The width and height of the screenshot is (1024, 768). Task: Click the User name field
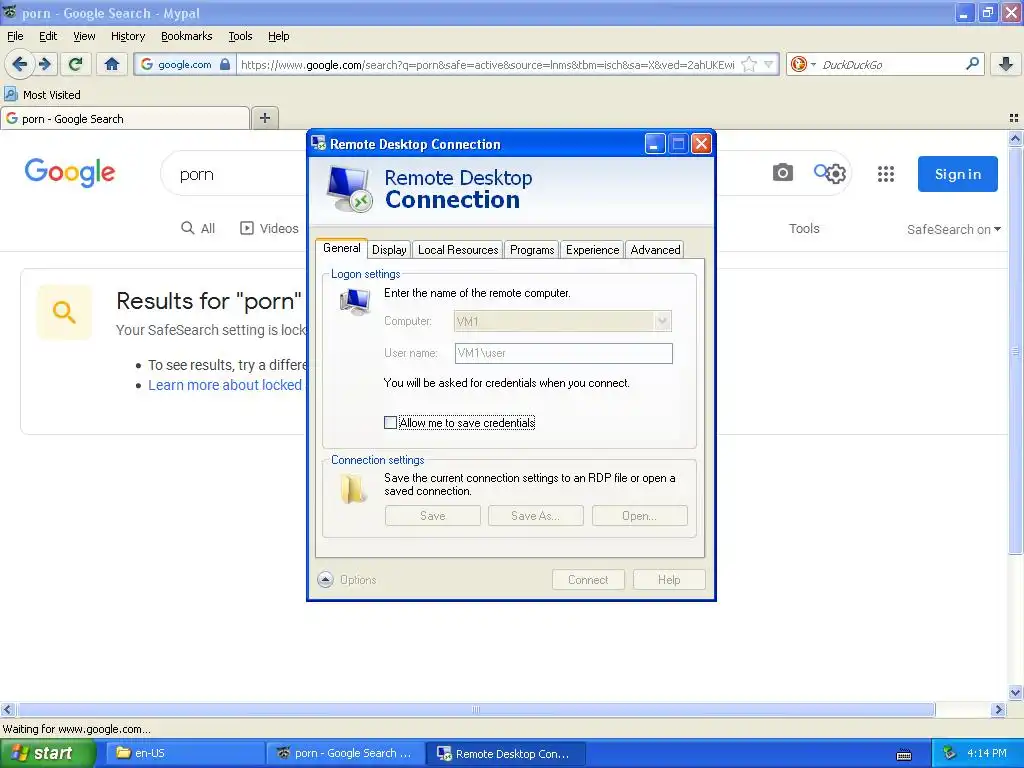pos(564,353)
